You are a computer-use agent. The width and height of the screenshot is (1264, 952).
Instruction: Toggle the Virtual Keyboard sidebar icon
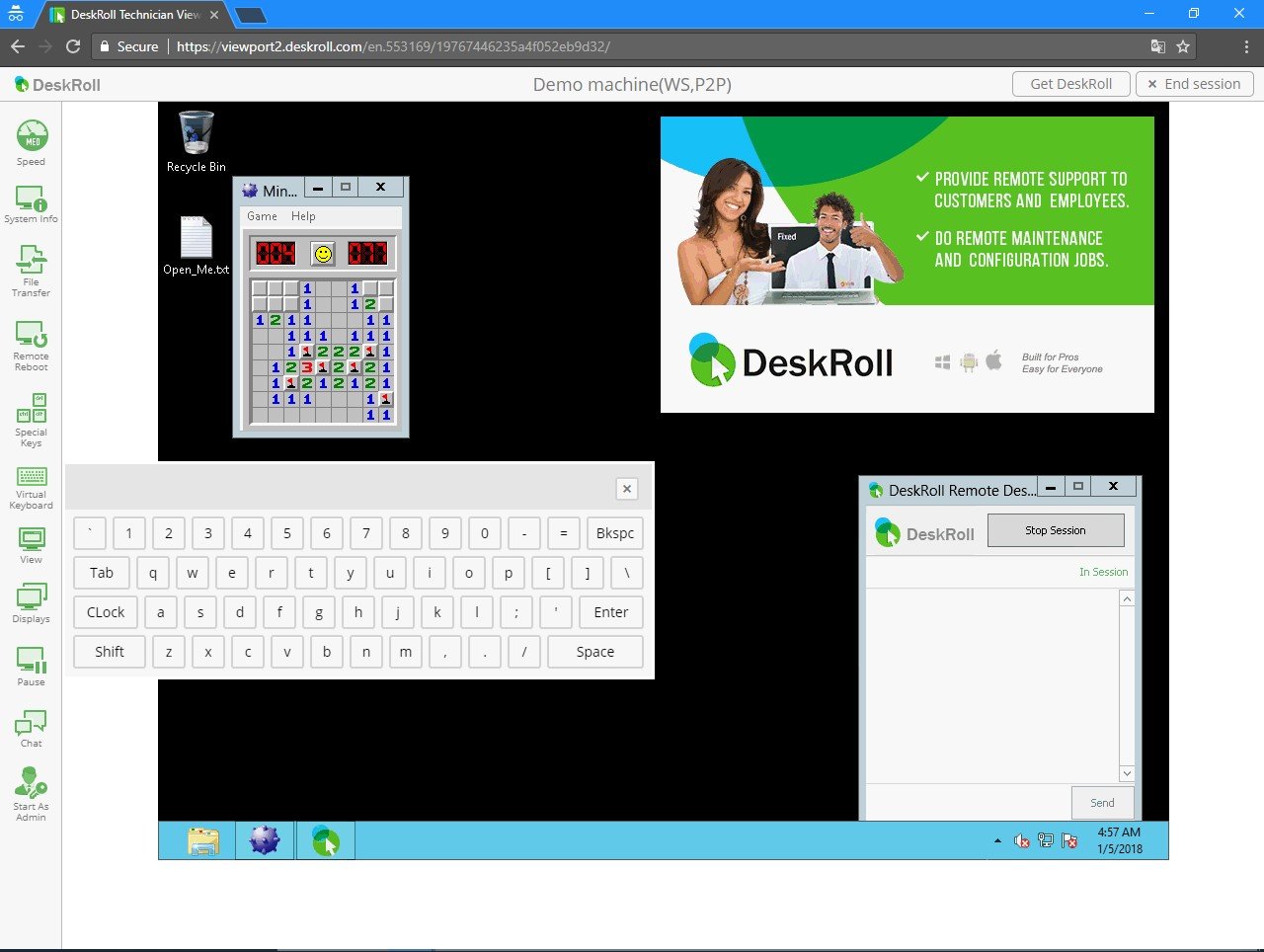tap(32, 489)
